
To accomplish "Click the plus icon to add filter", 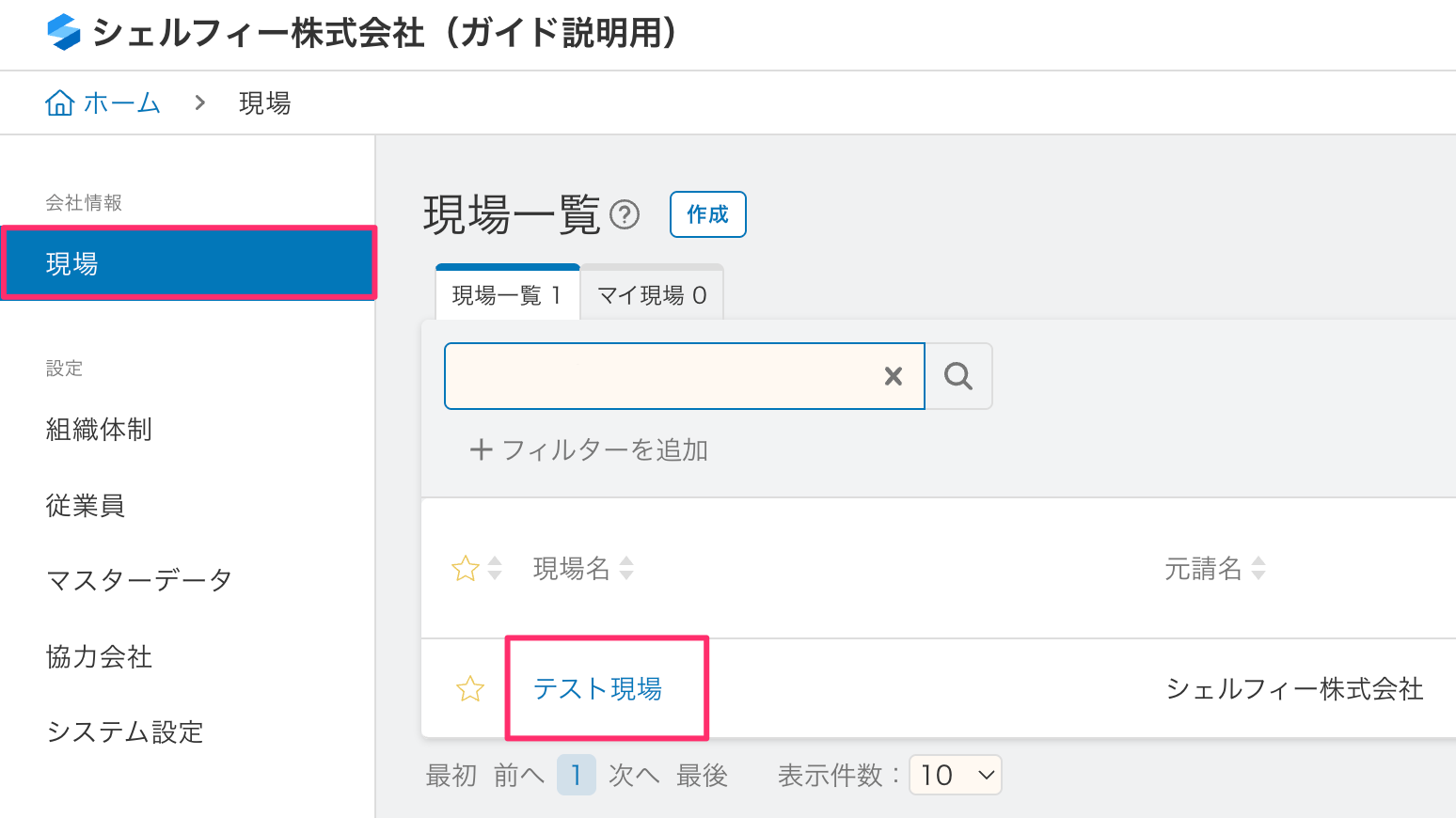I will coord(481,450).
